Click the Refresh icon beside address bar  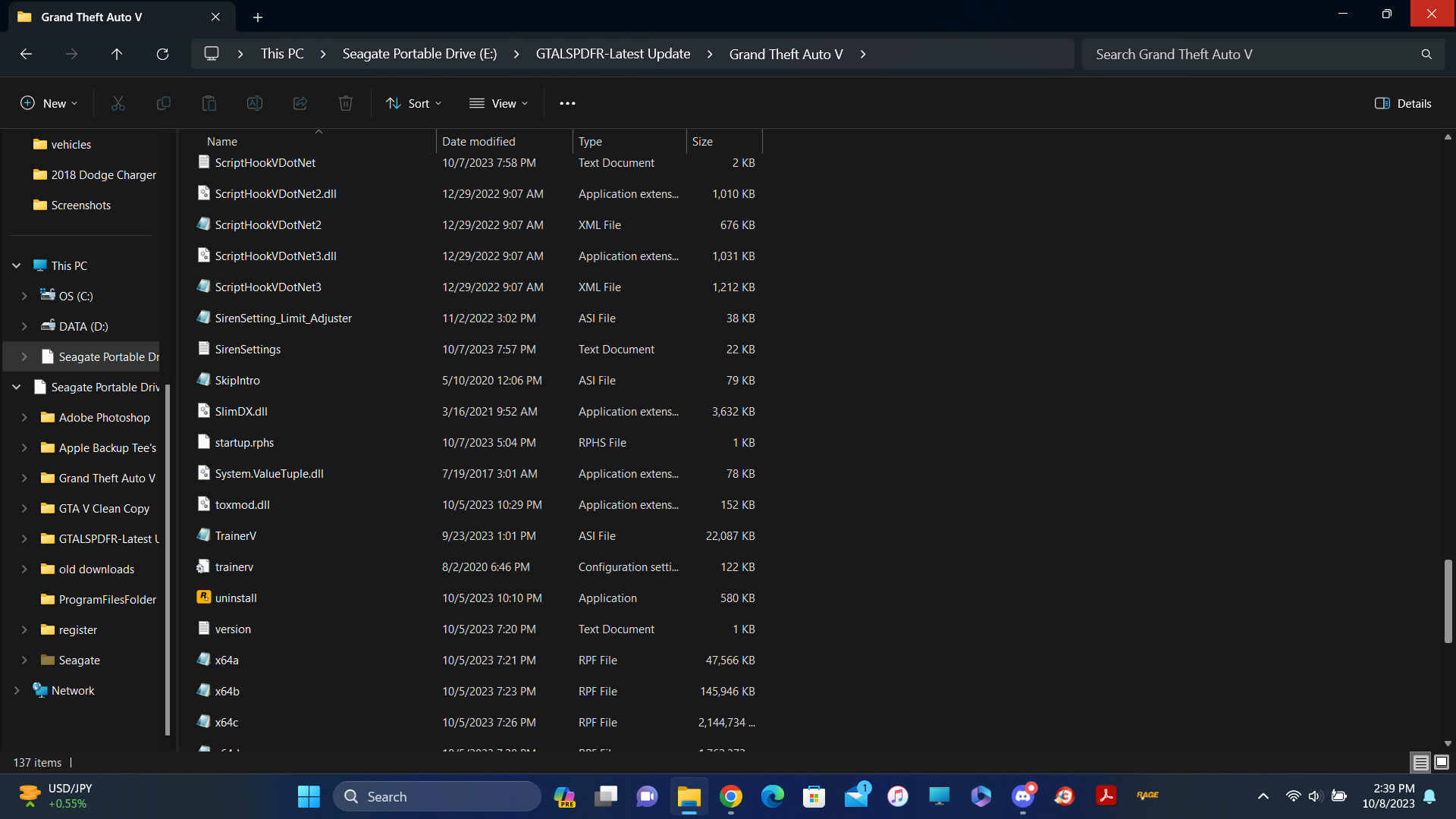(x=162, y=54)
